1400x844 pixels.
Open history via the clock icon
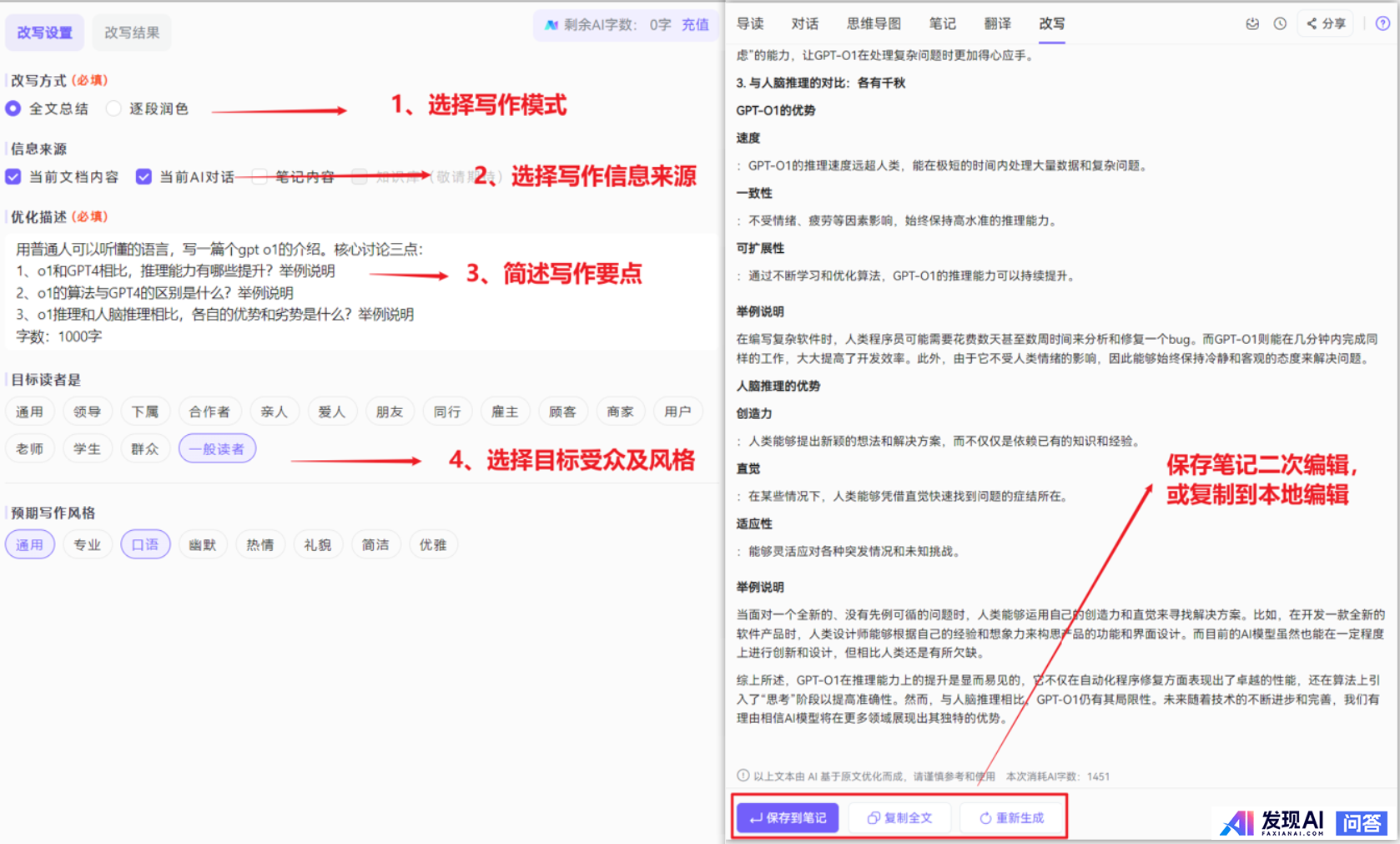click(x=1280, y=24)
